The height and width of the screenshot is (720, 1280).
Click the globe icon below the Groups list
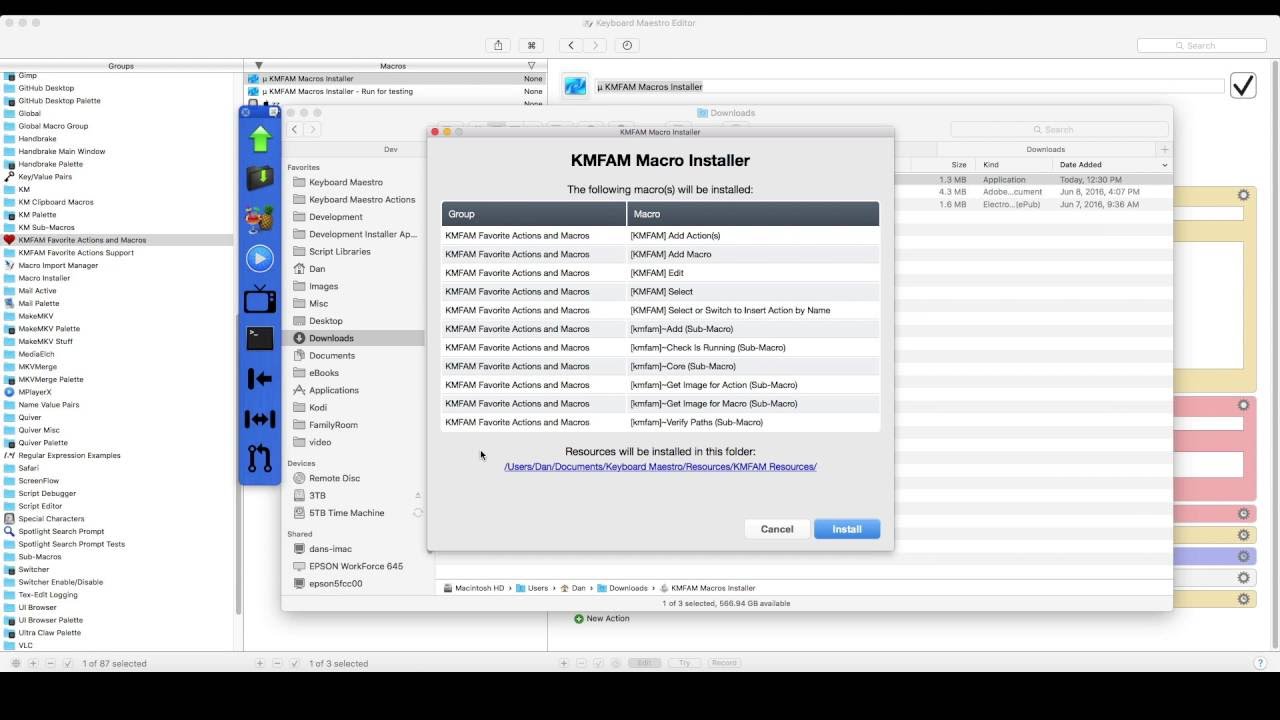[x=15, y=663]
